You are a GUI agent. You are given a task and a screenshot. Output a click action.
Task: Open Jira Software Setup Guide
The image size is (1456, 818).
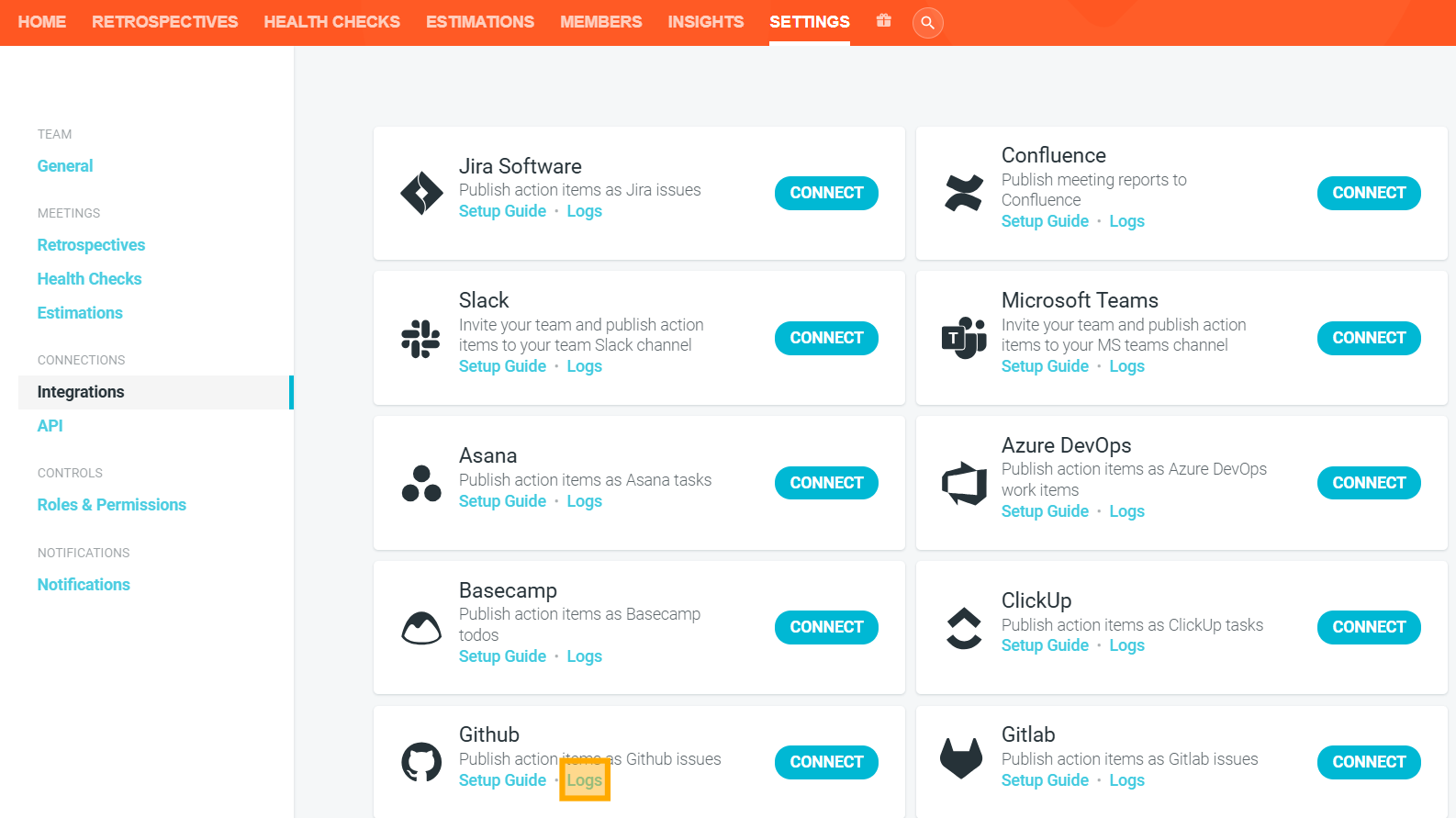coord(502,211)
